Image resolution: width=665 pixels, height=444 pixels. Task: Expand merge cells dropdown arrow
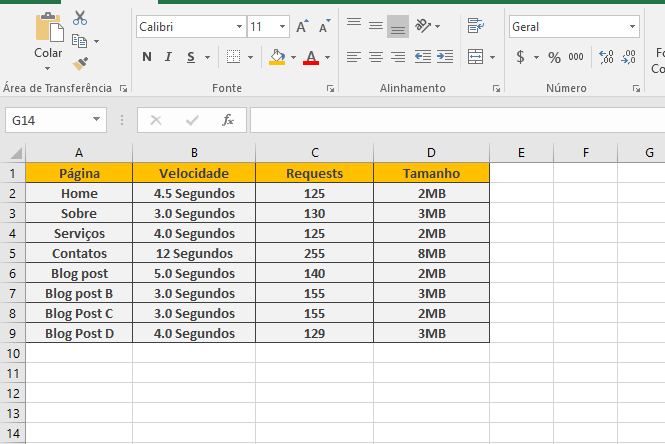(492, 57)
